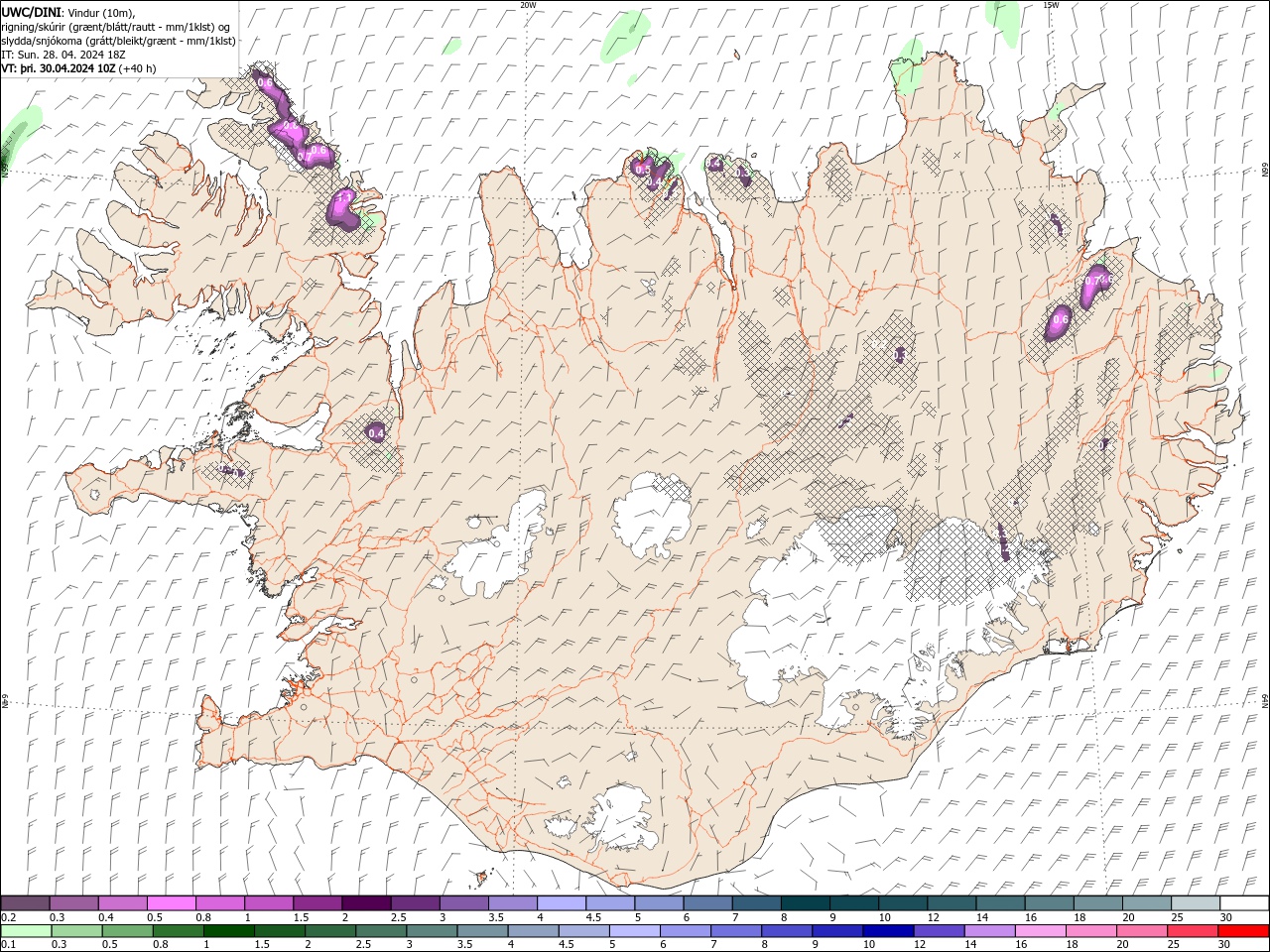This screenshot has width=1270, height=952.
Task: Click the valid time 'VT: þri. 30.04.2024 10Z' text
Action: tap(58, 68)
